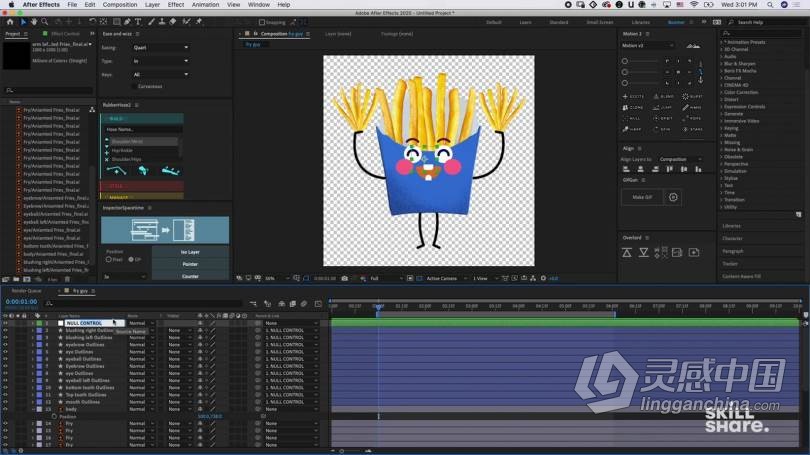Collapse the body layer twirl arrow
810x455 pixels.
pyautogui.click(x=33, y=409)
